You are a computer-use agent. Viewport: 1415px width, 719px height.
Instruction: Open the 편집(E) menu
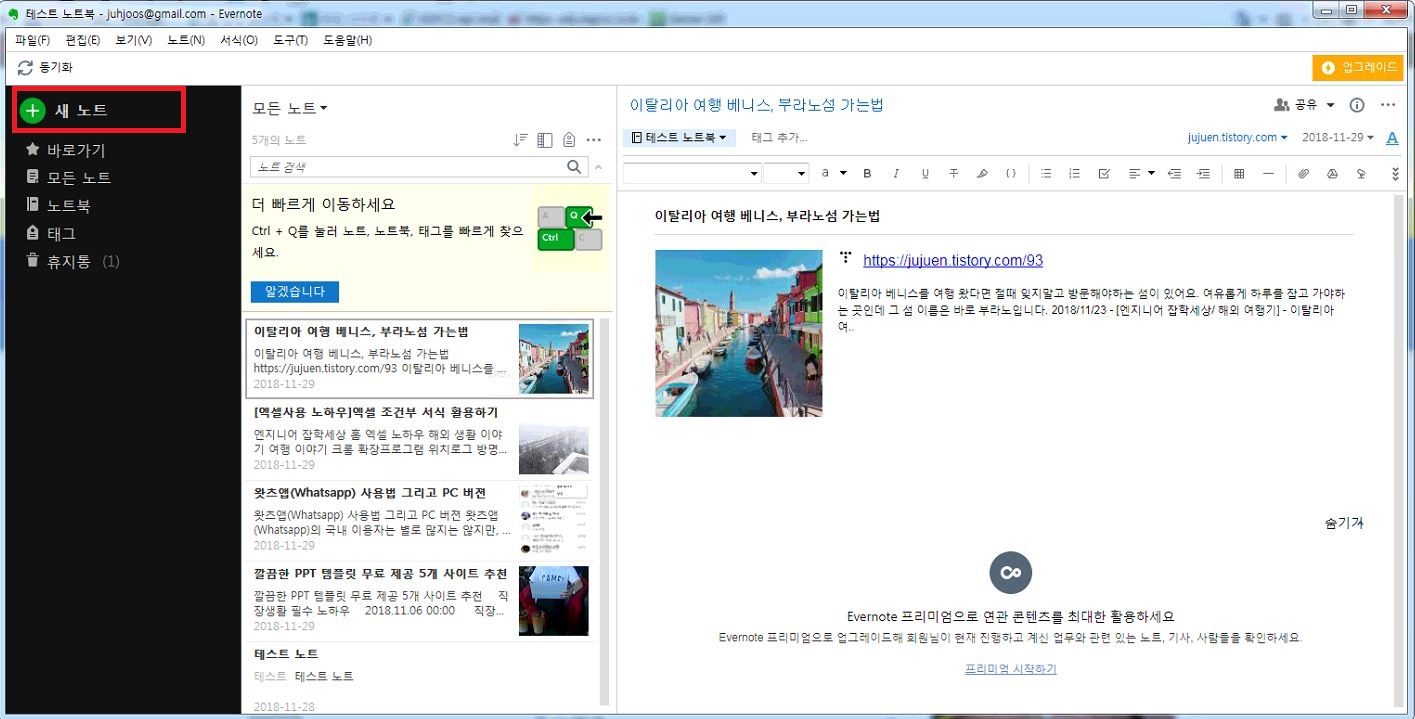83,40
